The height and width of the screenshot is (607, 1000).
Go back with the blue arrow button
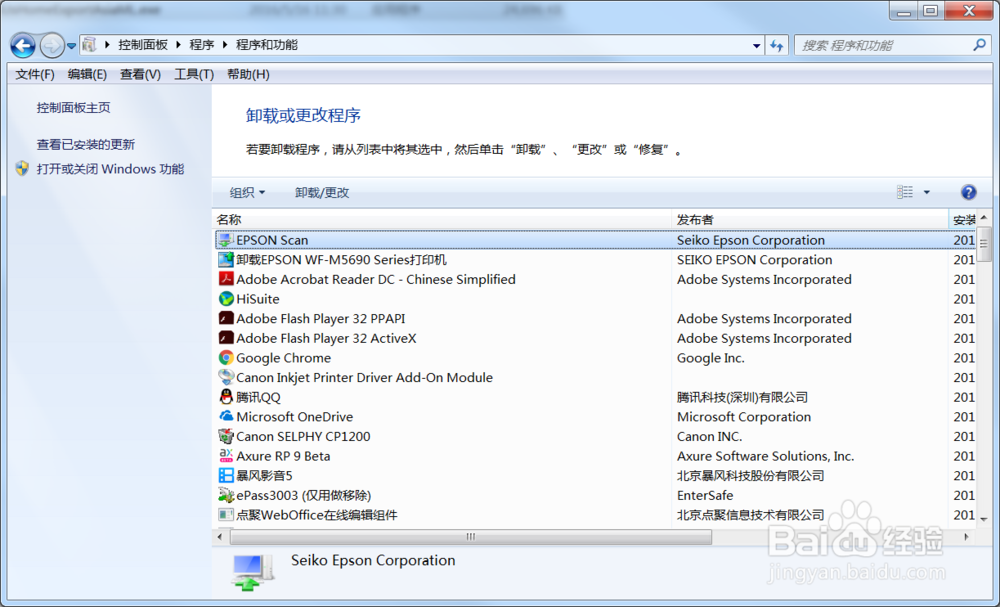[x=23, y=45]
